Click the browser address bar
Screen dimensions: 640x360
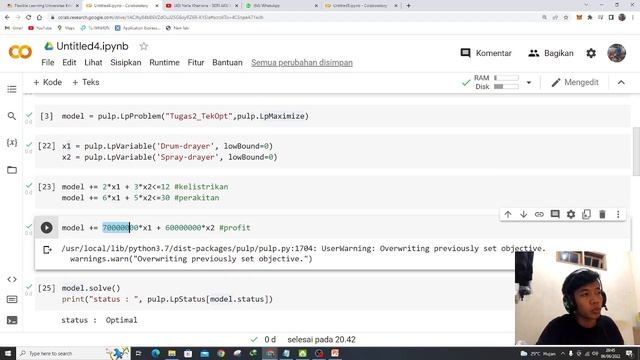294,17
